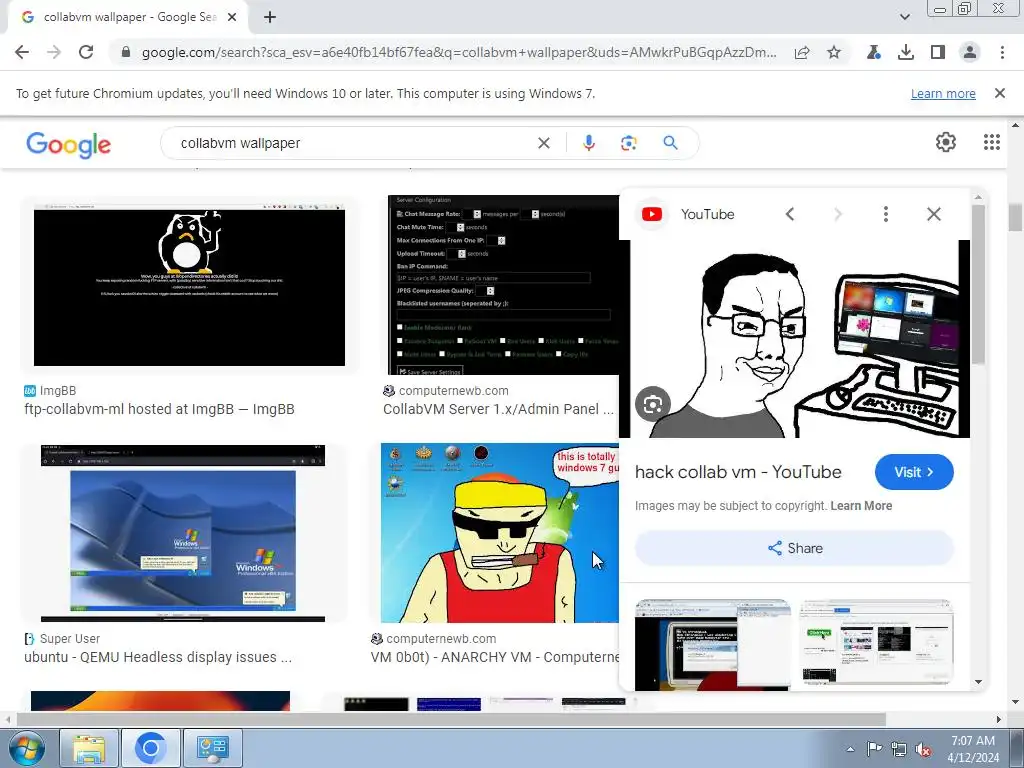Search by image with Google Lens icon
The image size is (1024, 768).
[628, 143]
